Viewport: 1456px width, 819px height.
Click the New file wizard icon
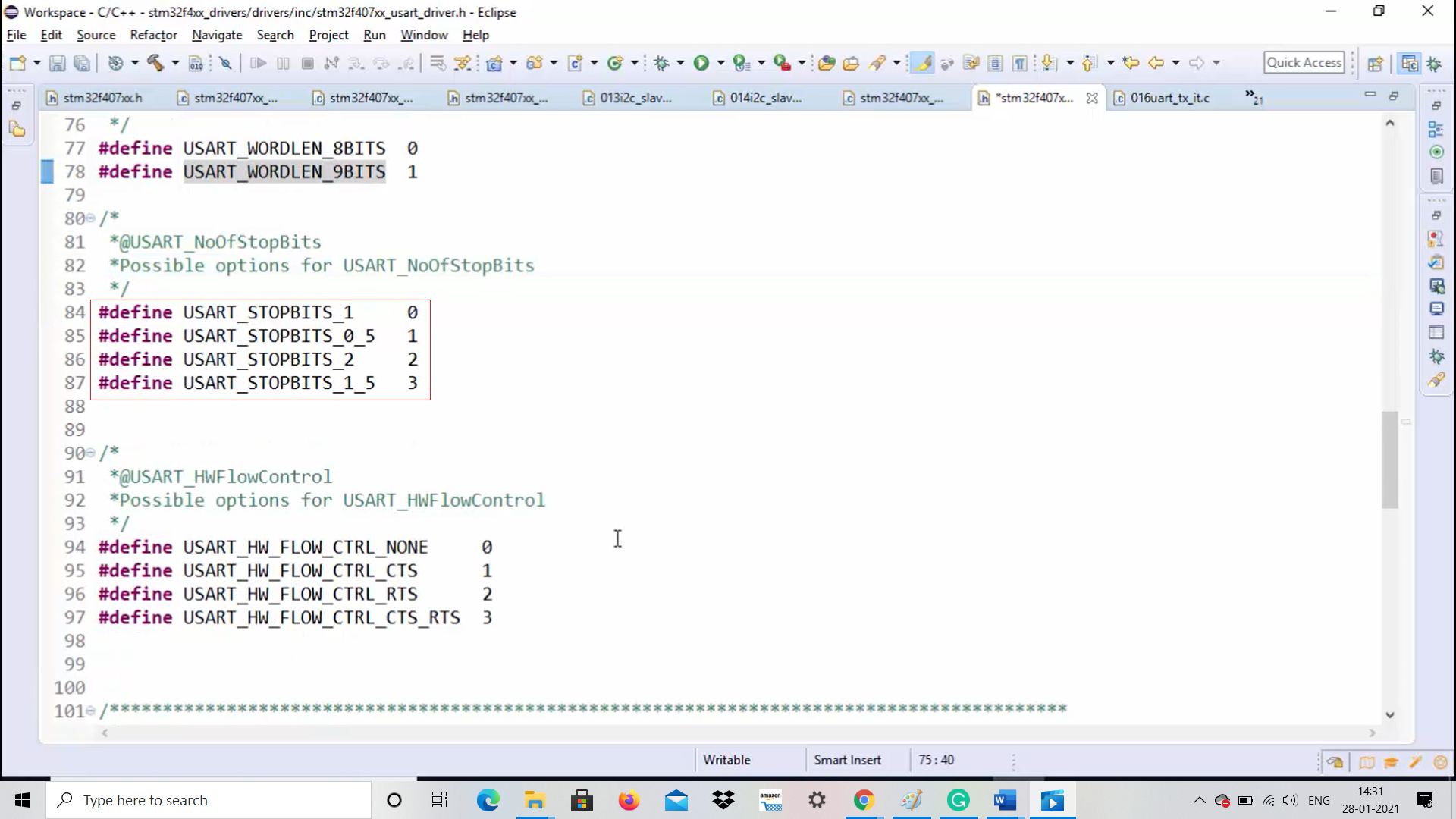click(17, 64)
